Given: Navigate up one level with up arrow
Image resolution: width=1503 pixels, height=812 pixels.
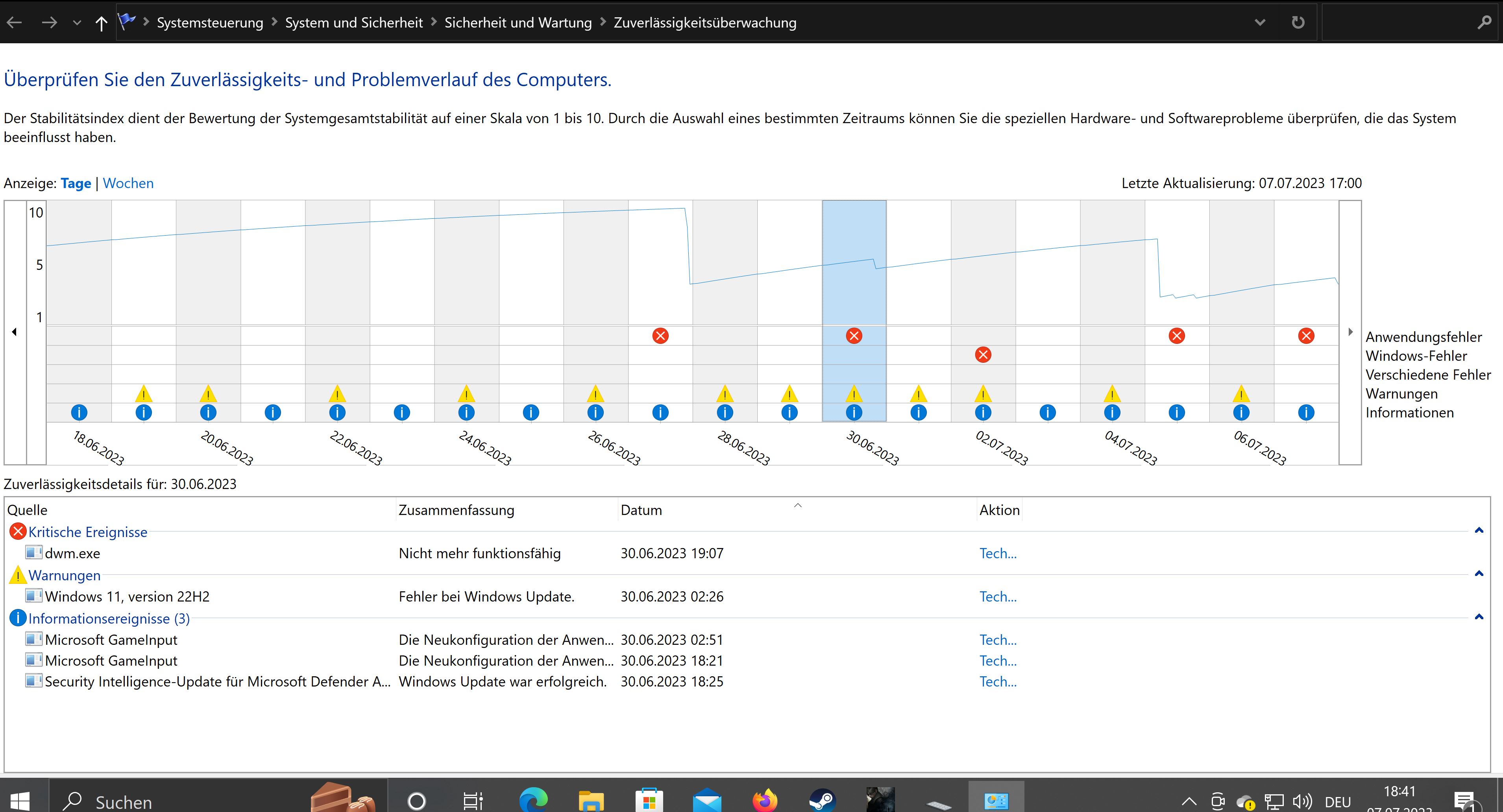Looking at the screenshot, I should (x=101, y=23).
